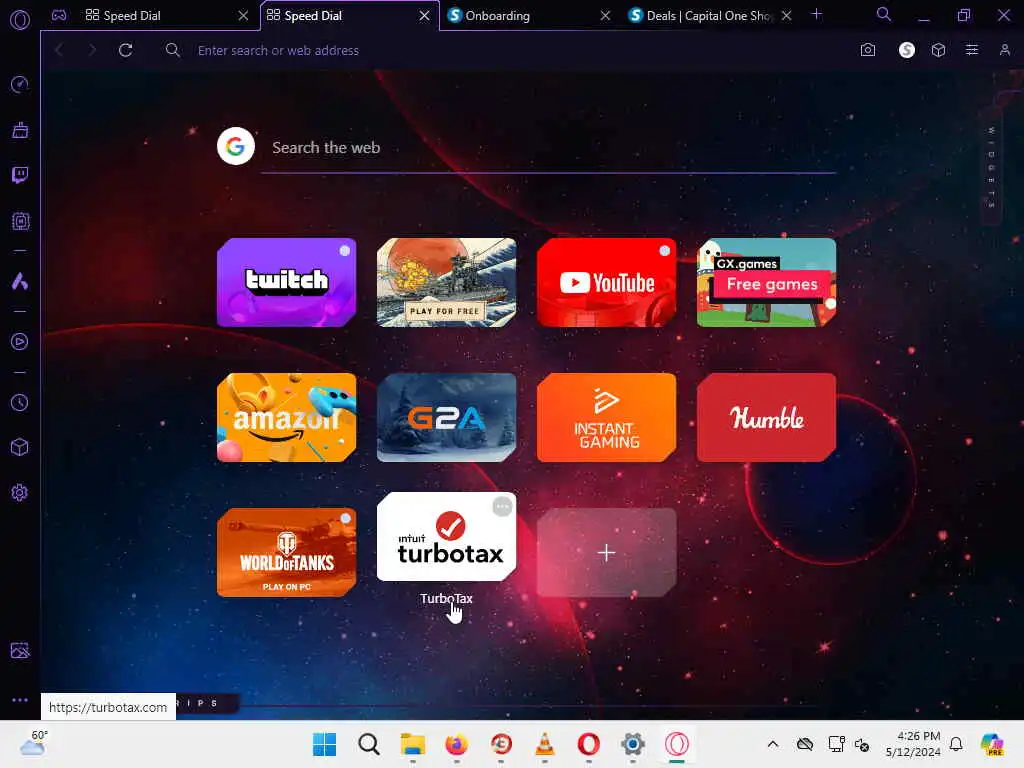Open a new tab with plus
Screen dimensions: 1024x768
(816, 14)
